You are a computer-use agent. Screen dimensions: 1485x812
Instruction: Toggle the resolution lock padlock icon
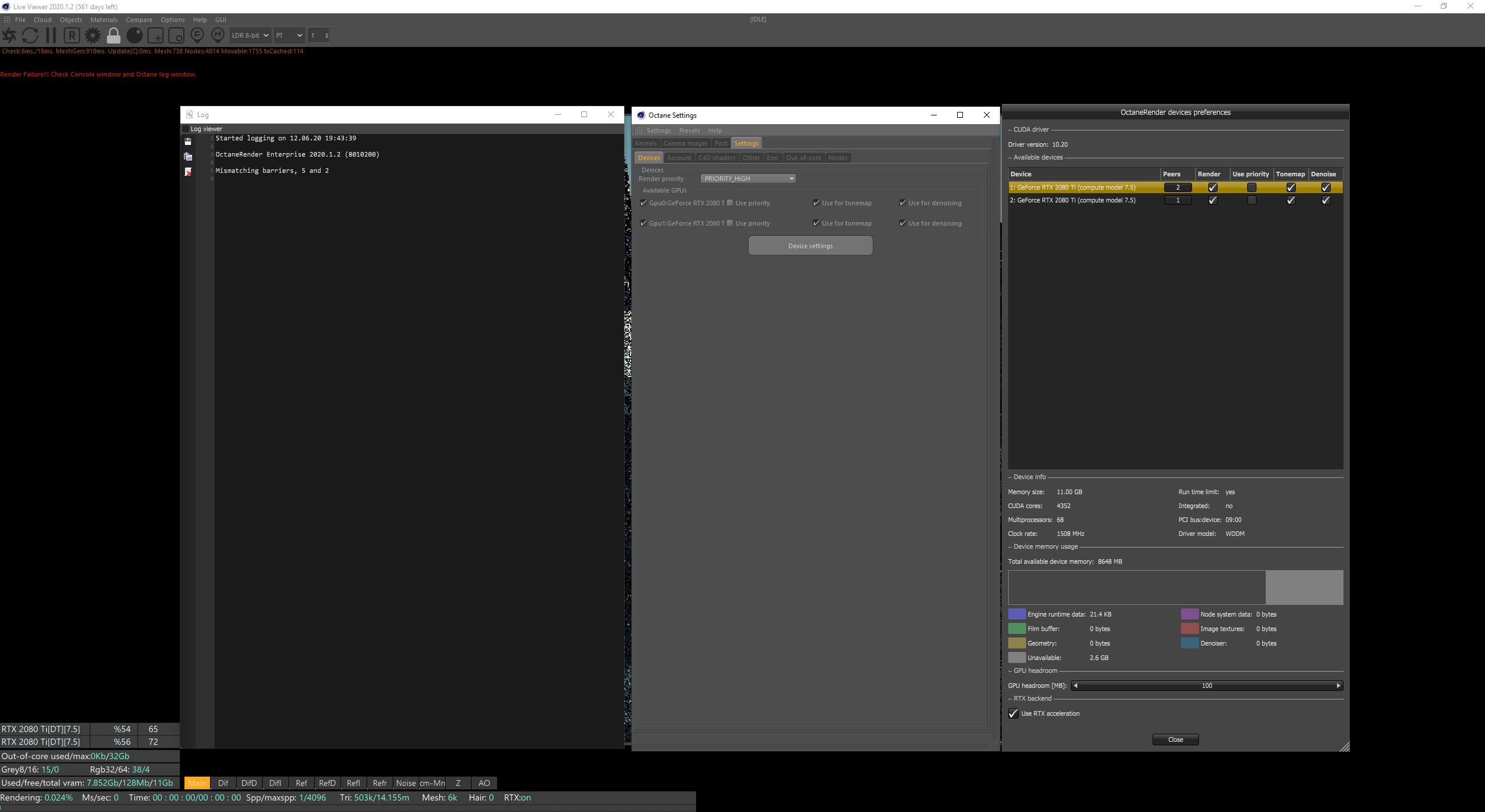114,36
